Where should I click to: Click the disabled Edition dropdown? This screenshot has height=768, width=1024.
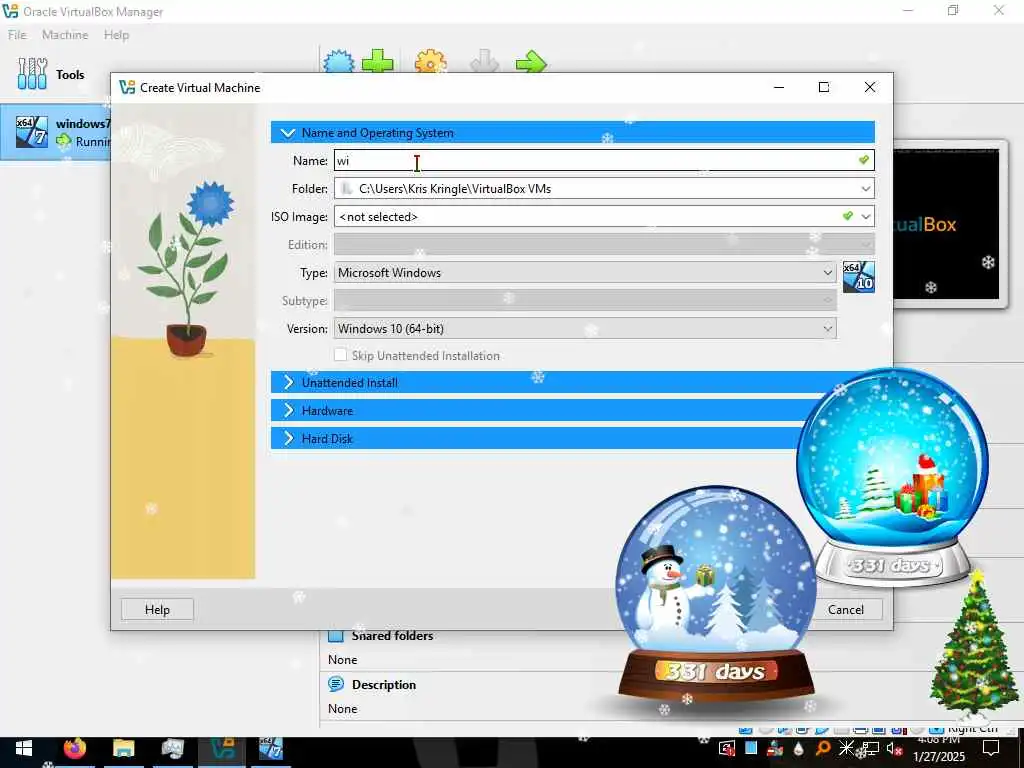click(604, 245)
